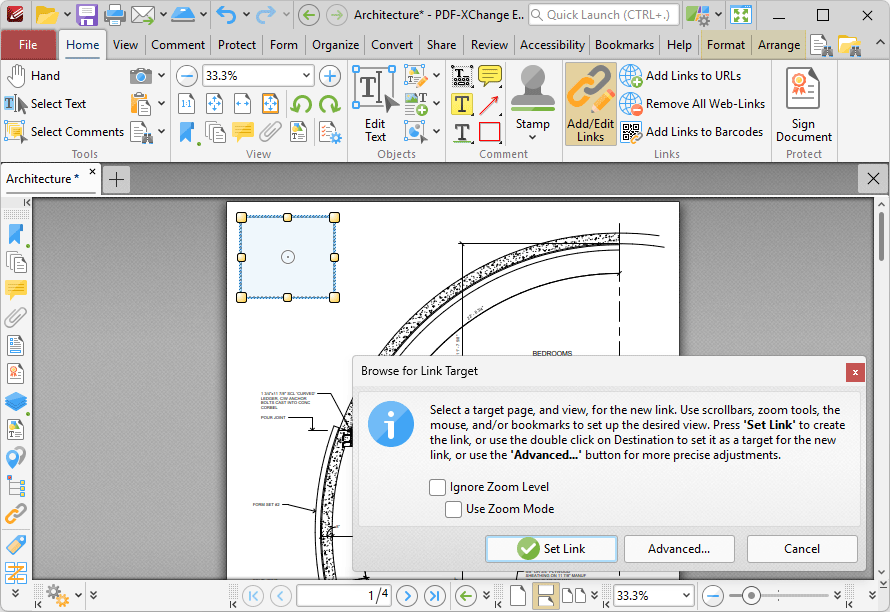Open the Layers pane in sidebar

point(16,401)
